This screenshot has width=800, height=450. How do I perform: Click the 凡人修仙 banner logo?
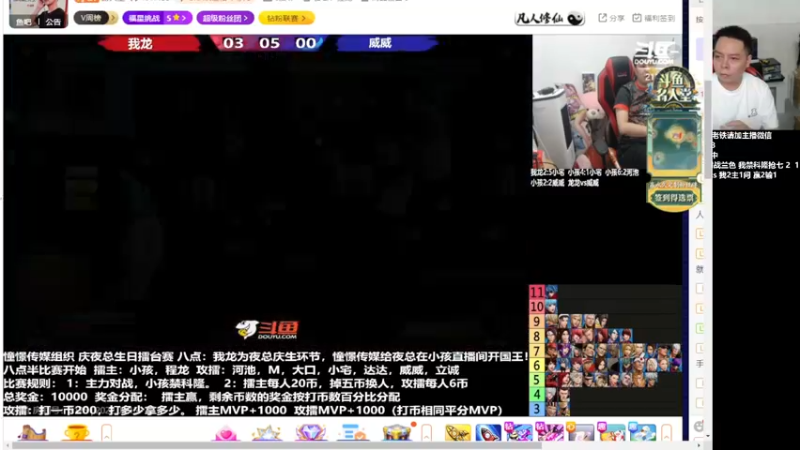coord(549,19)
